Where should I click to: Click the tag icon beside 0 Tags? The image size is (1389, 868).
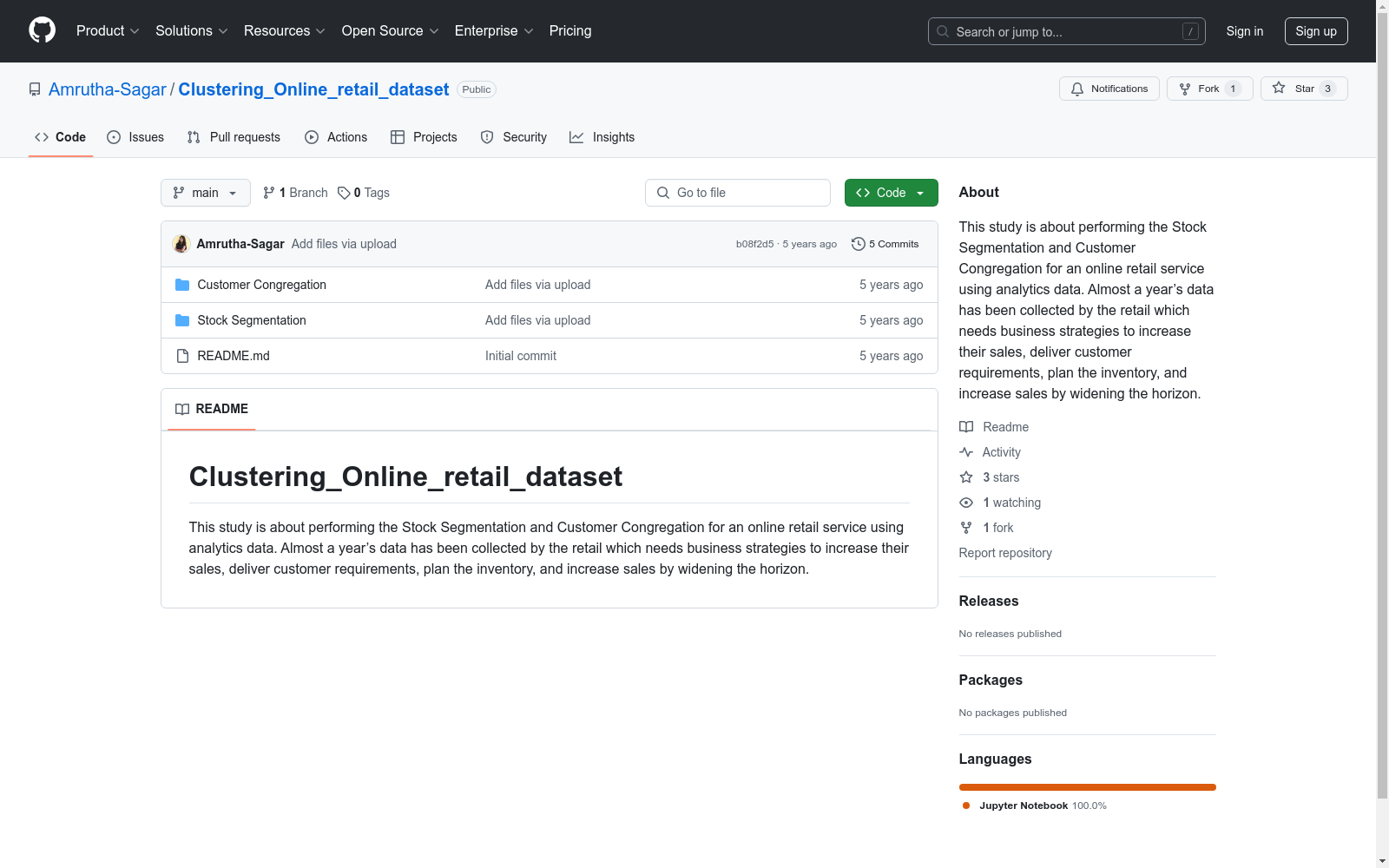click(x=344, y=193)
